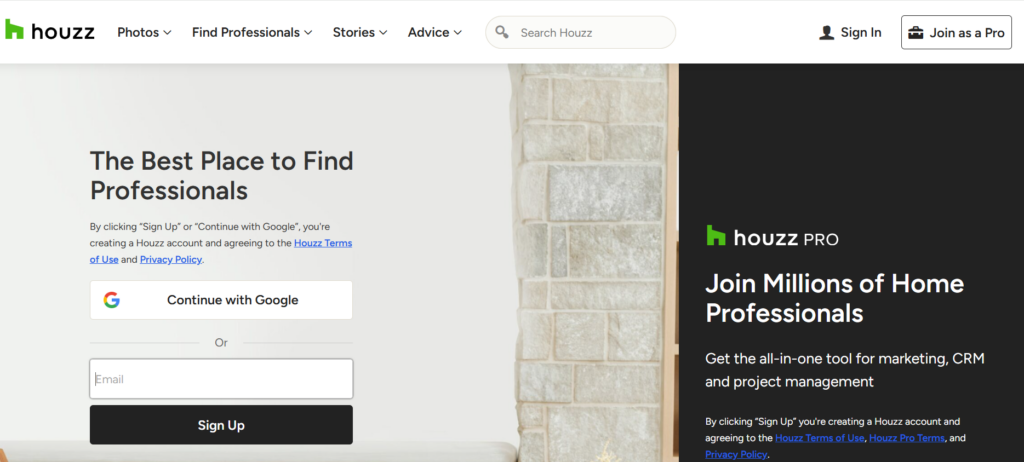
Task: Expand the Advice menu chevron
Action: coord(457,33)
